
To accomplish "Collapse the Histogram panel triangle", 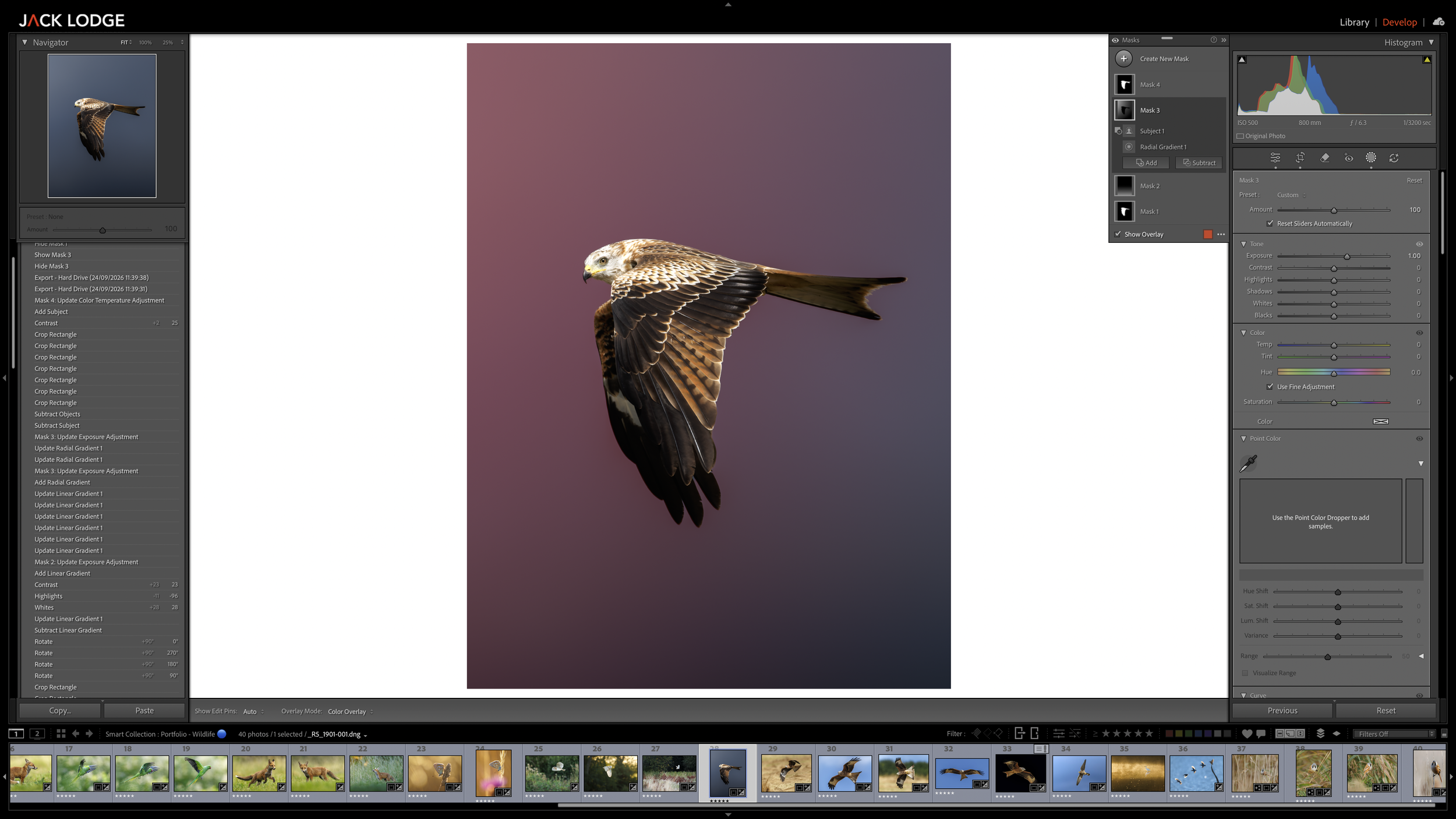I will click(1431, 43).
